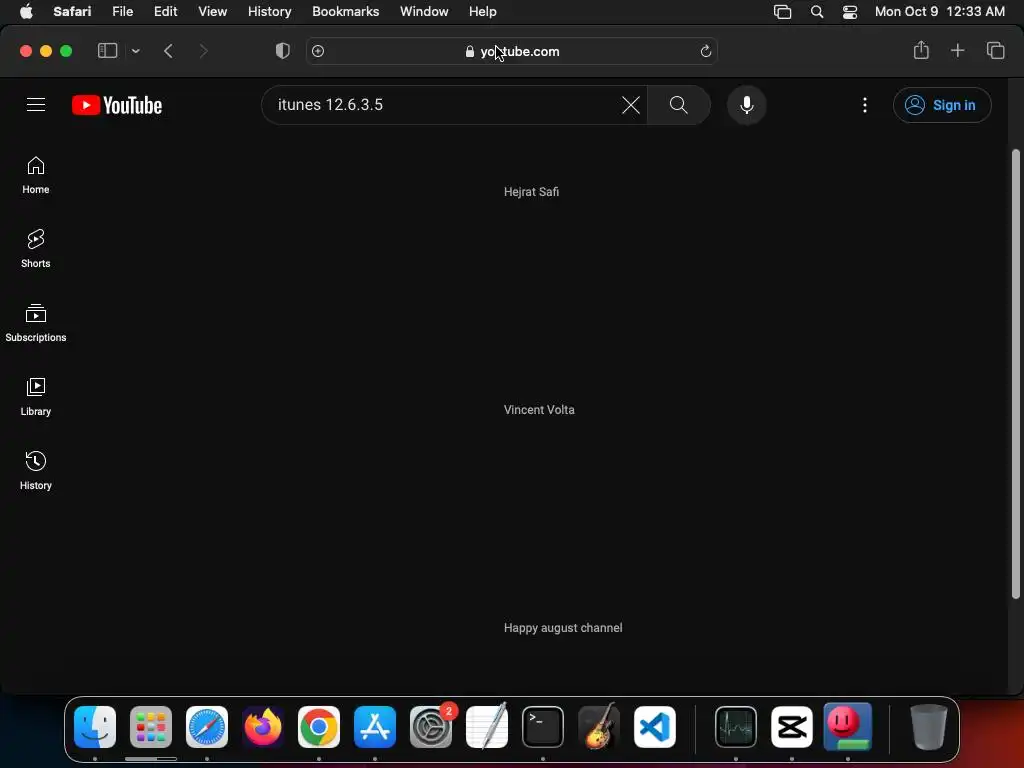Open Spotlight search in menu bar
This screenshot has height=768, width=1024.
pos(816,12)
